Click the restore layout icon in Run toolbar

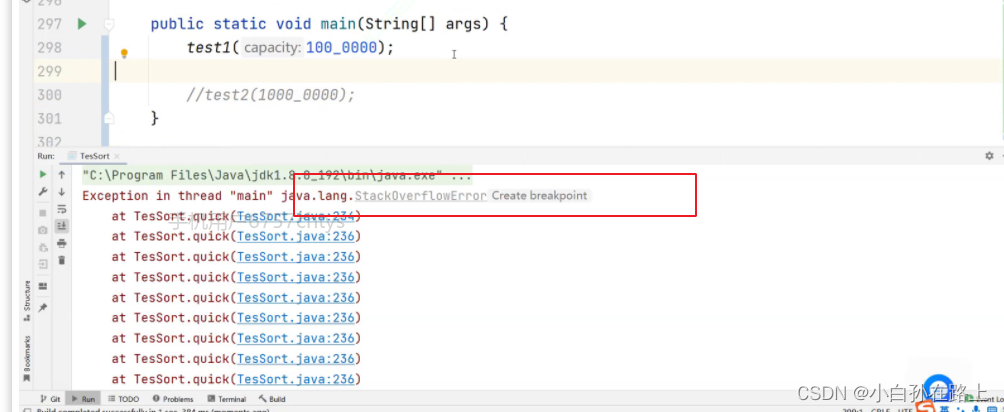coord(43,286)
